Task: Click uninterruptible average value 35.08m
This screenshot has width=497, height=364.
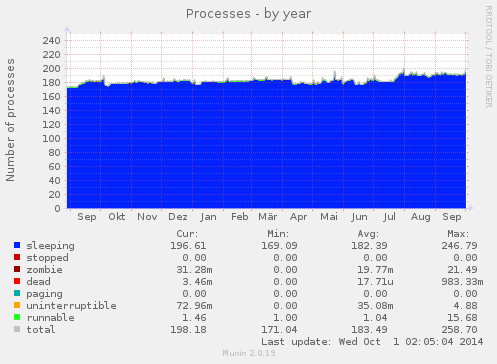Action: click(375, 306)
